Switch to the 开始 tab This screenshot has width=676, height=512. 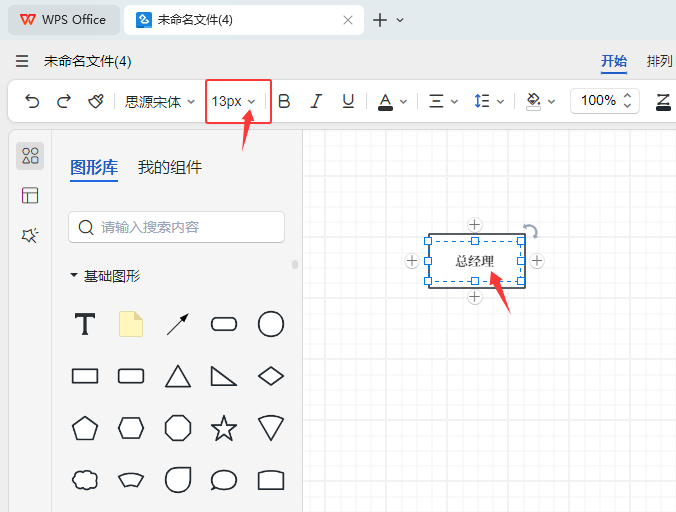(614, 61)
